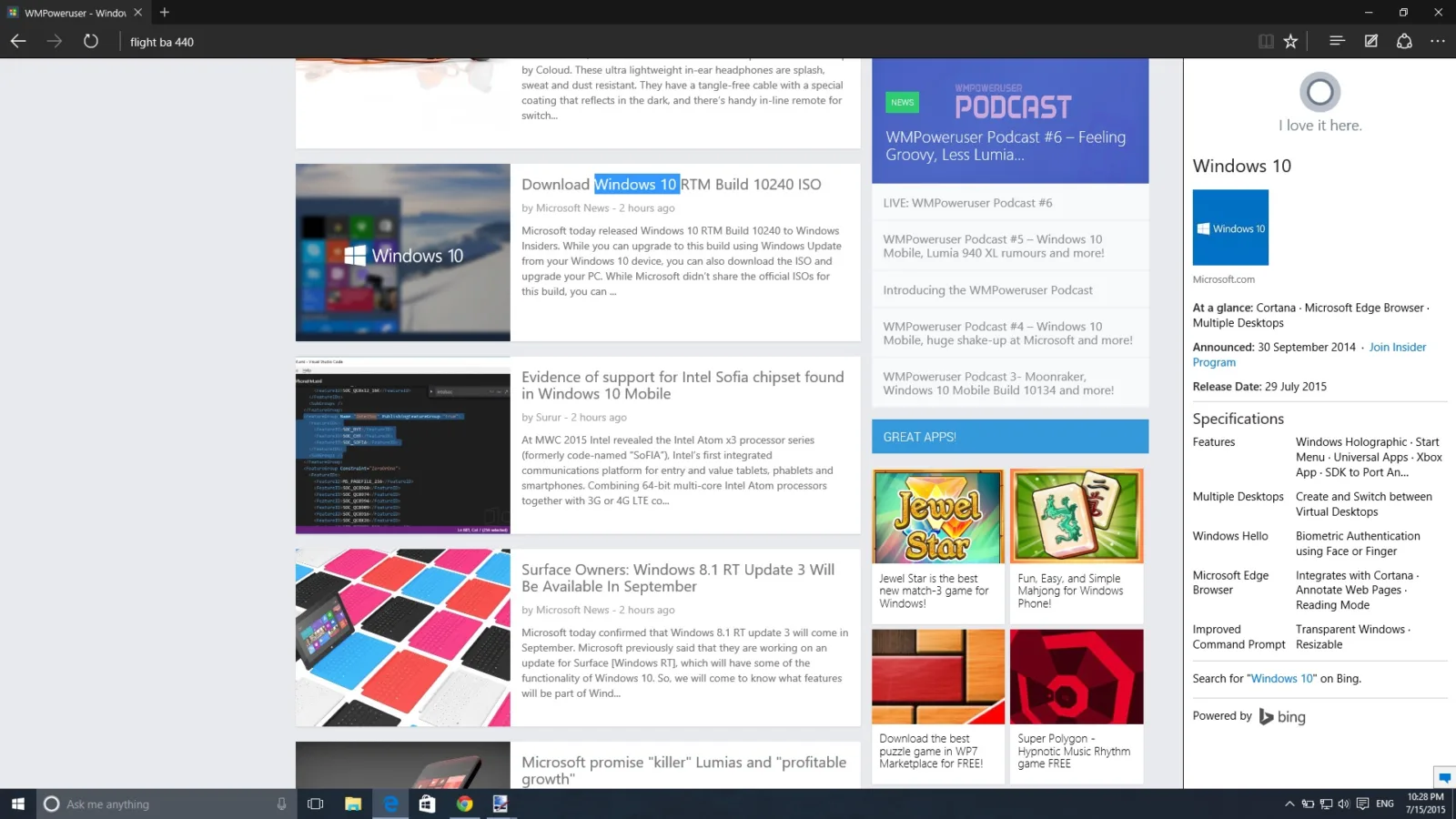Click the Bing logo in Cortana pane
The image size is (1456, 819).
pos(1282,717)
